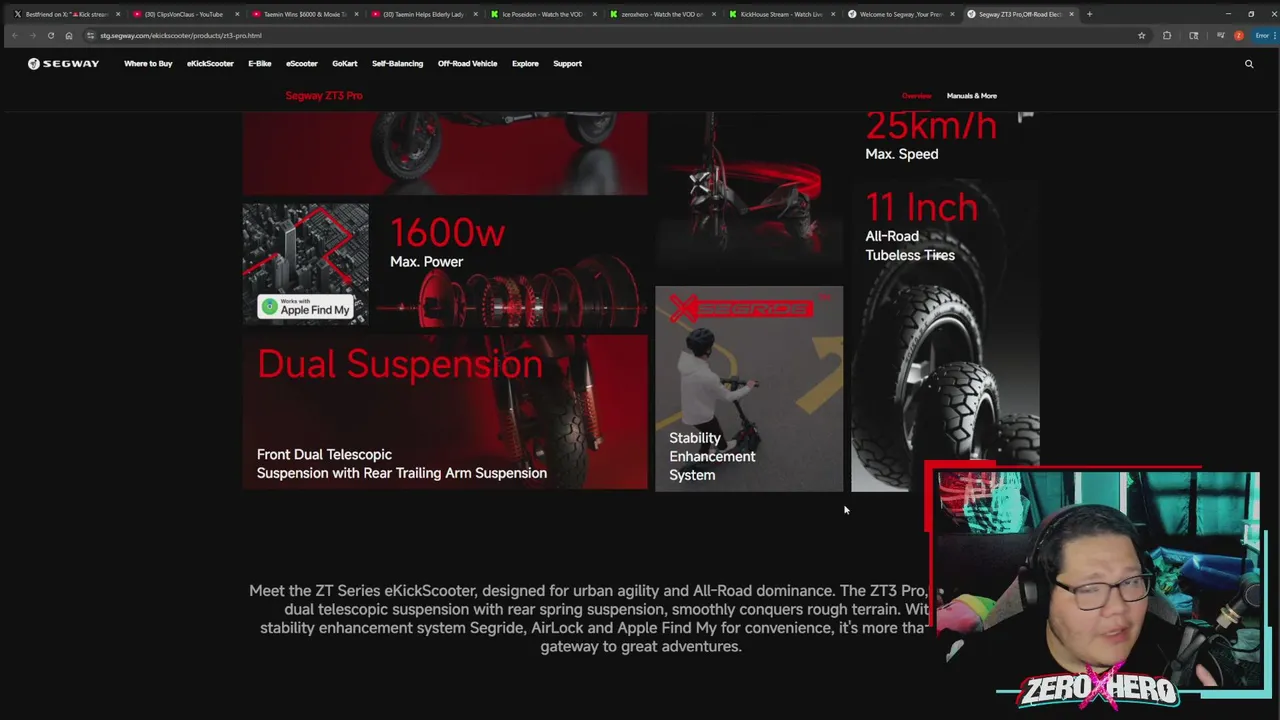Click the 1600w Max. Power text
1280x720 pixels.
coord(447,243)
